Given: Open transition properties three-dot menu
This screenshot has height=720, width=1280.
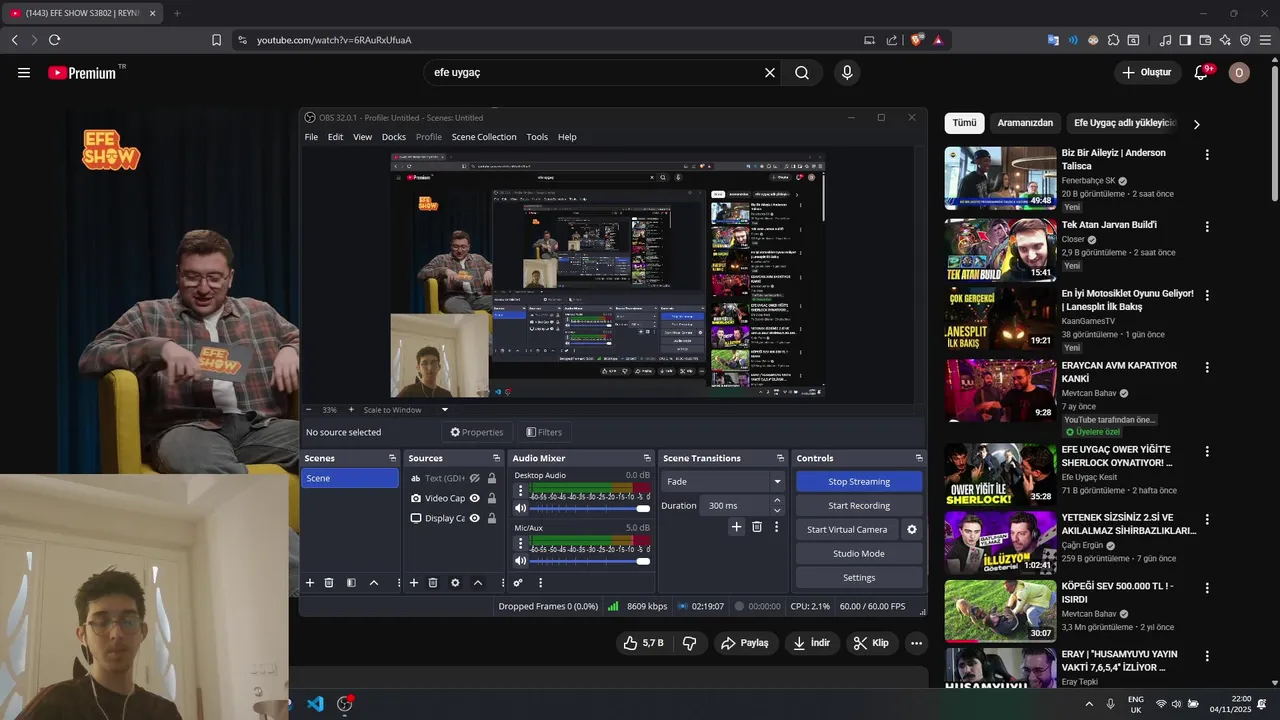Looking at the screenshot, I should click(776, 527).
